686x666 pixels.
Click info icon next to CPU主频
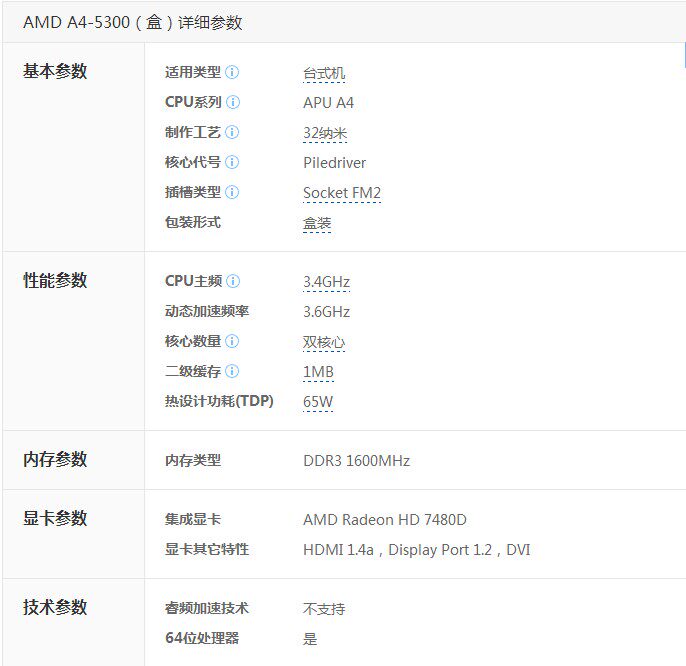(x=233, y=281)
